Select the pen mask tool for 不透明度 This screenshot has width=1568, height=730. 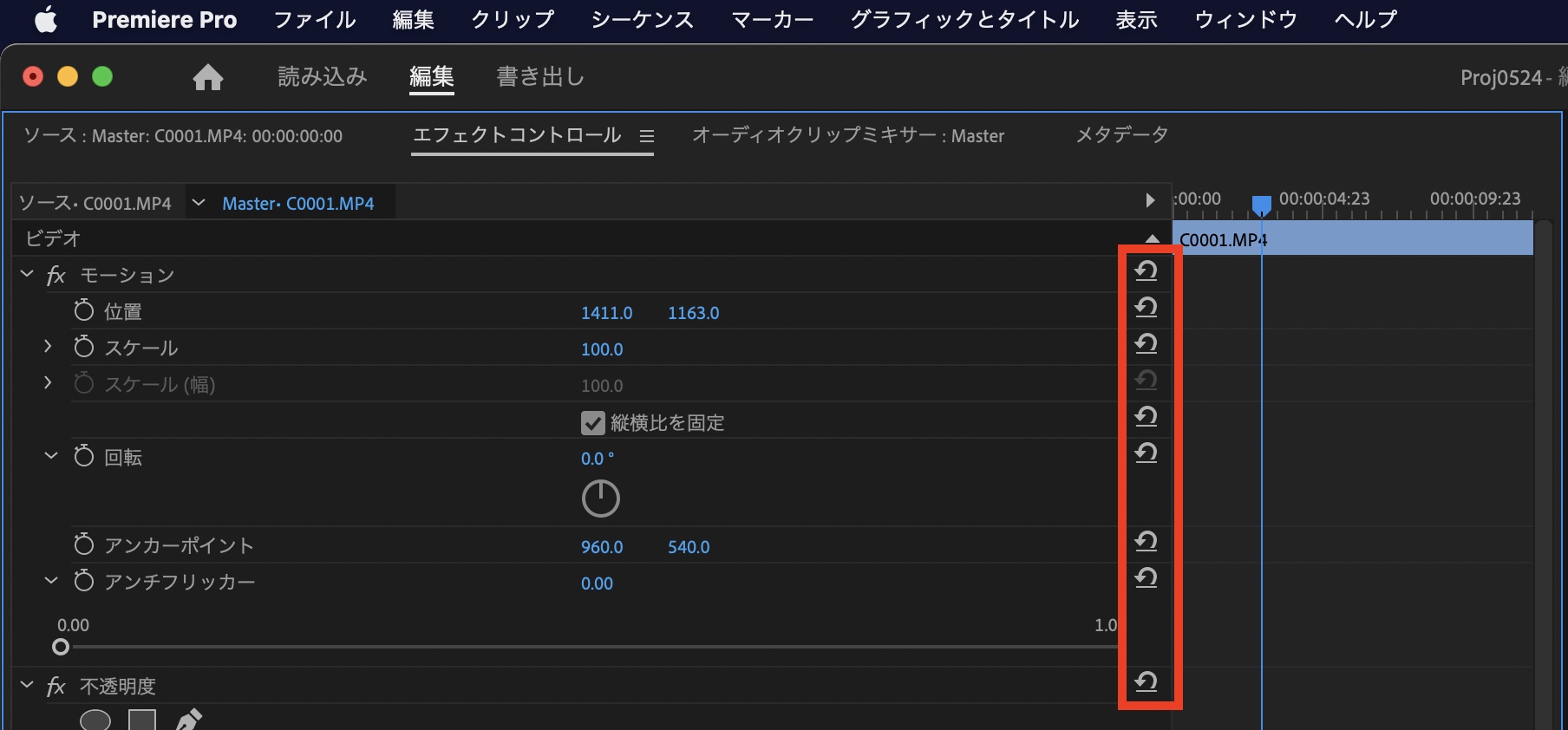coord(189,720)
